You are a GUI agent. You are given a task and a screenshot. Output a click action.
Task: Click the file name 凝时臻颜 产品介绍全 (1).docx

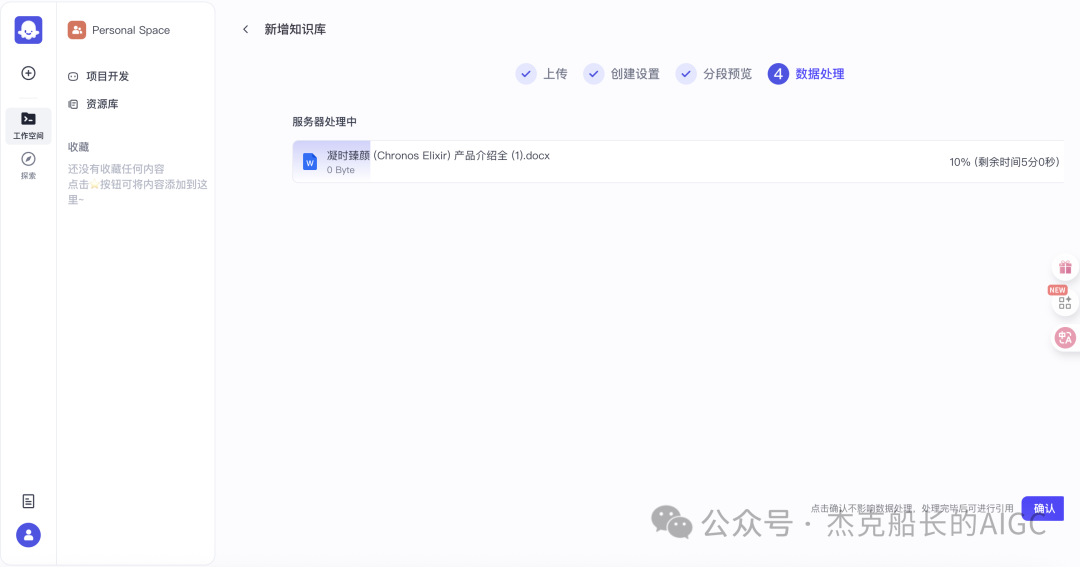point(438,156)
